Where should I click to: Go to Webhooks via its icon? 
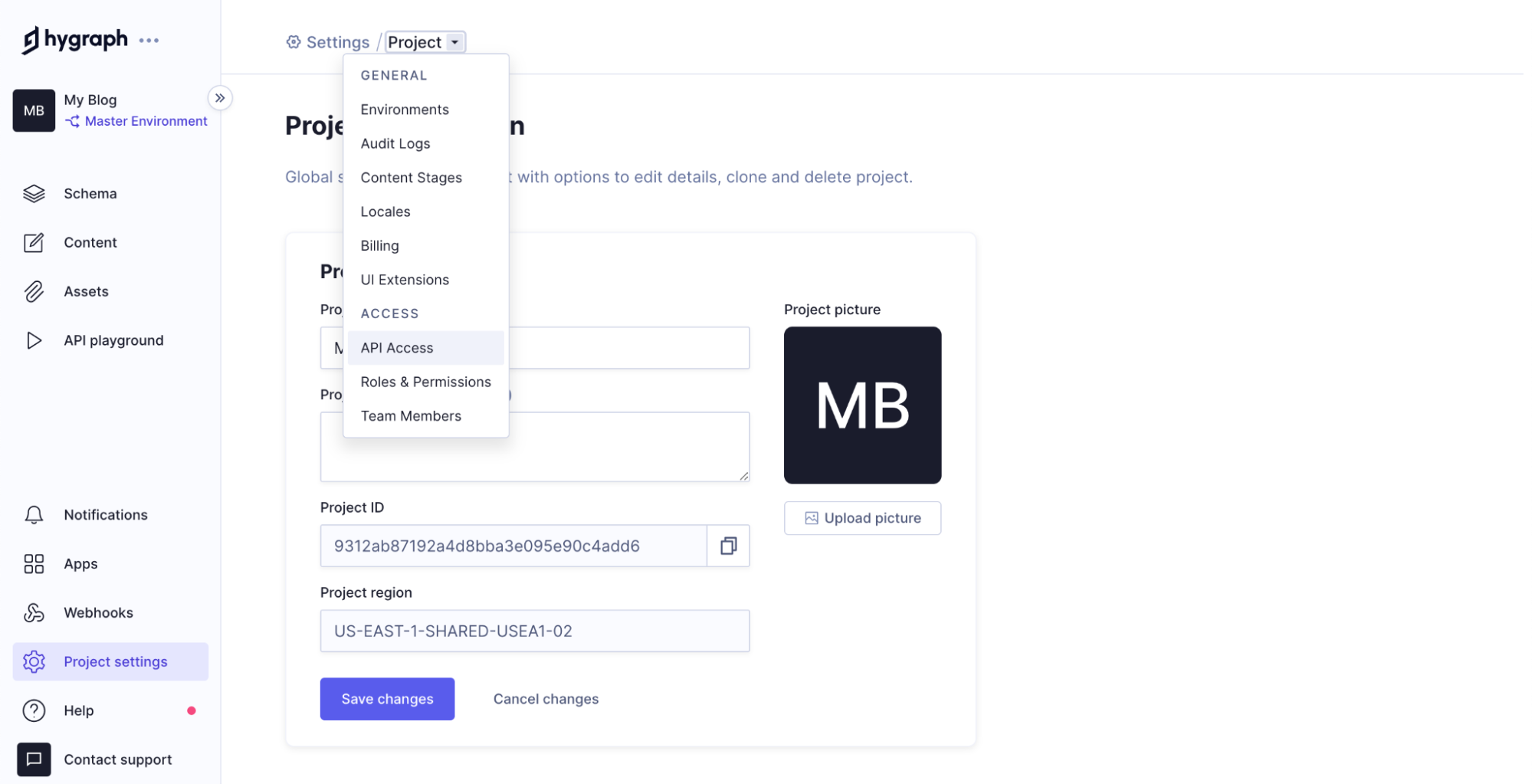[x=34, y=613]
